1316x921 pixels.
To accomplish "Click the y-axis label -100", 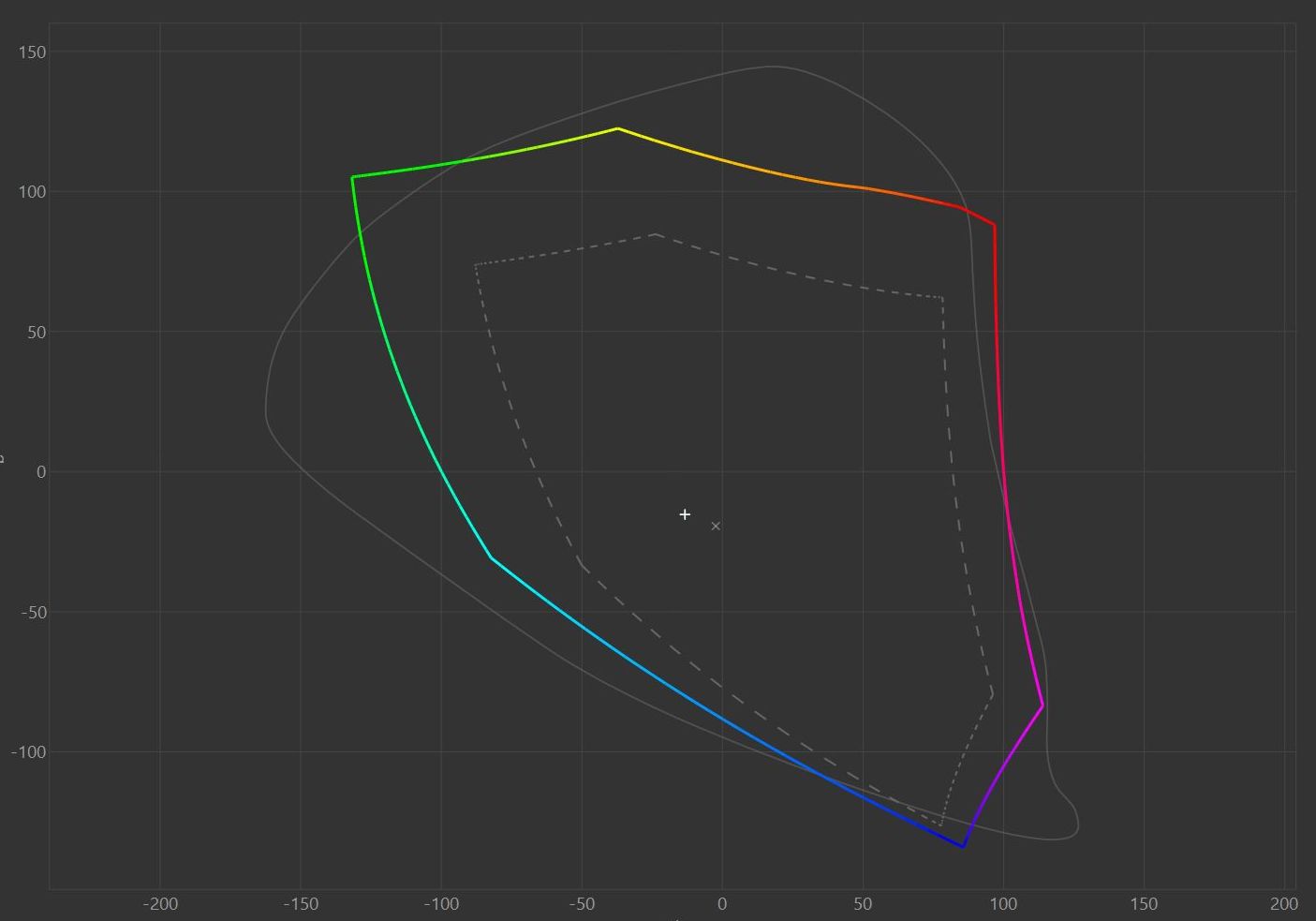I will coord(28,752).
